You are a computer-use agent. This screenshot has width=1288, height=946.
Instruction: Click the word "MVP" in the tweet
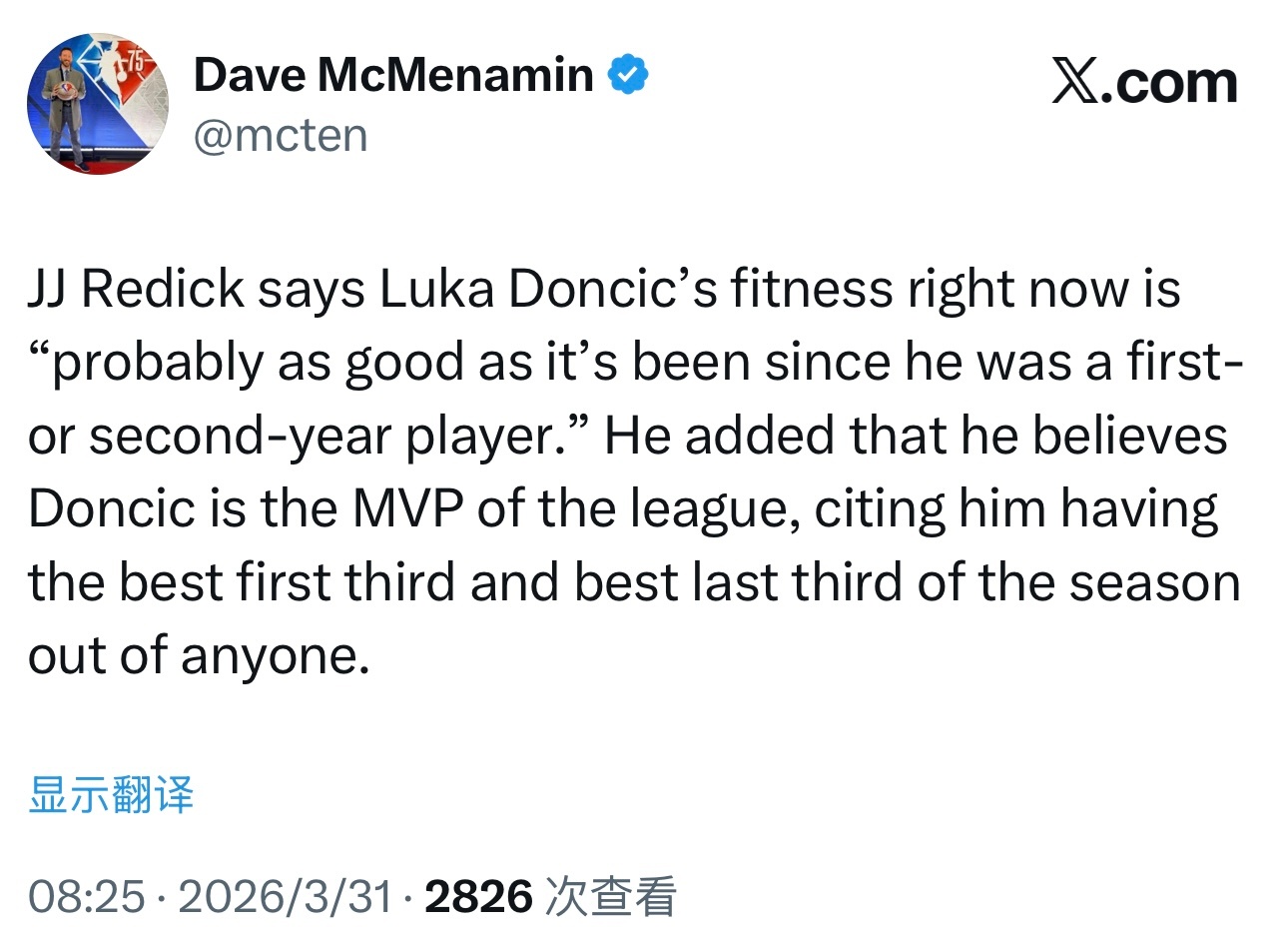click(406, 509)
